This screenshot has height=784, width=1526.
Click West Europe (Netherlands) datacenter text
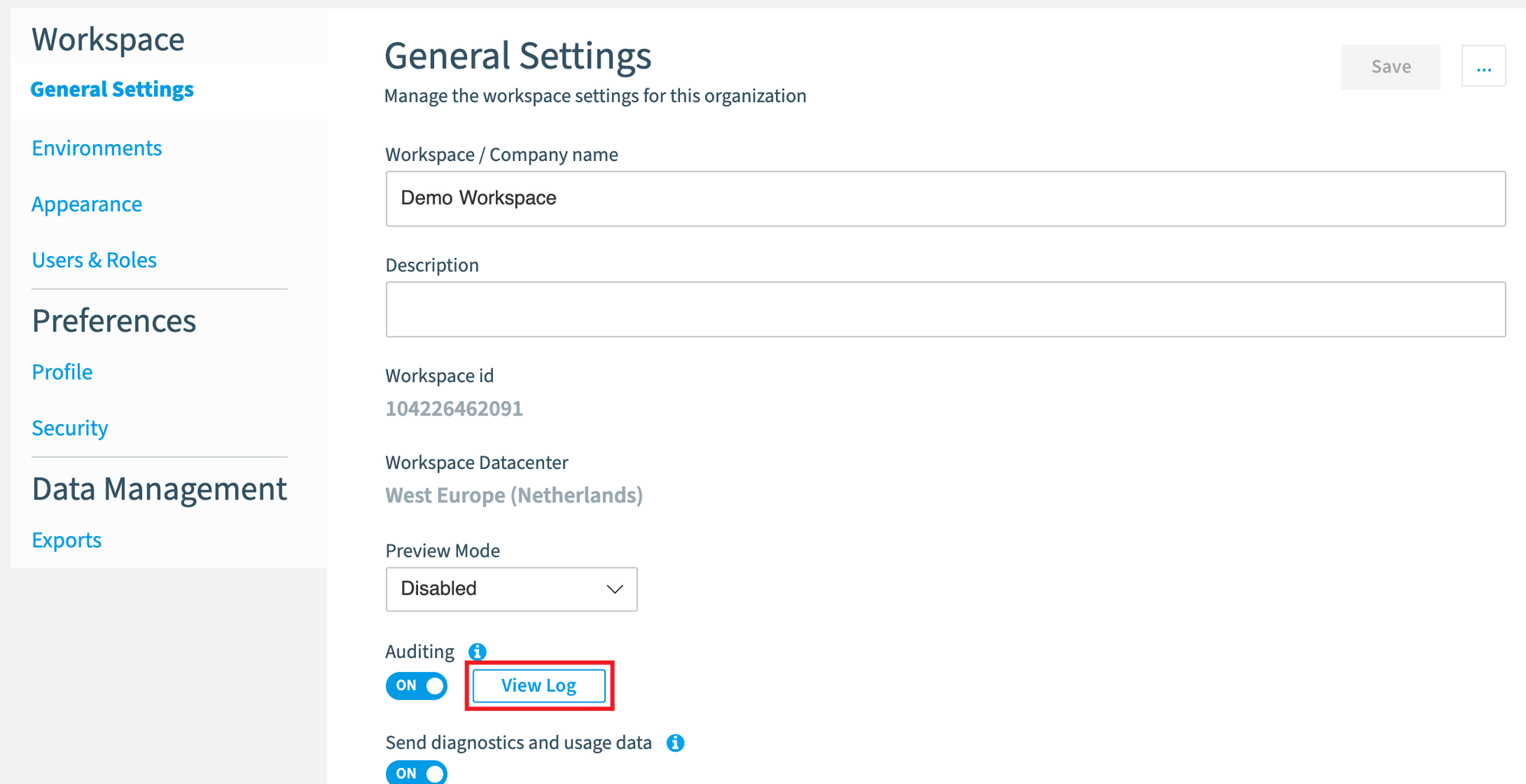point(514,496)
